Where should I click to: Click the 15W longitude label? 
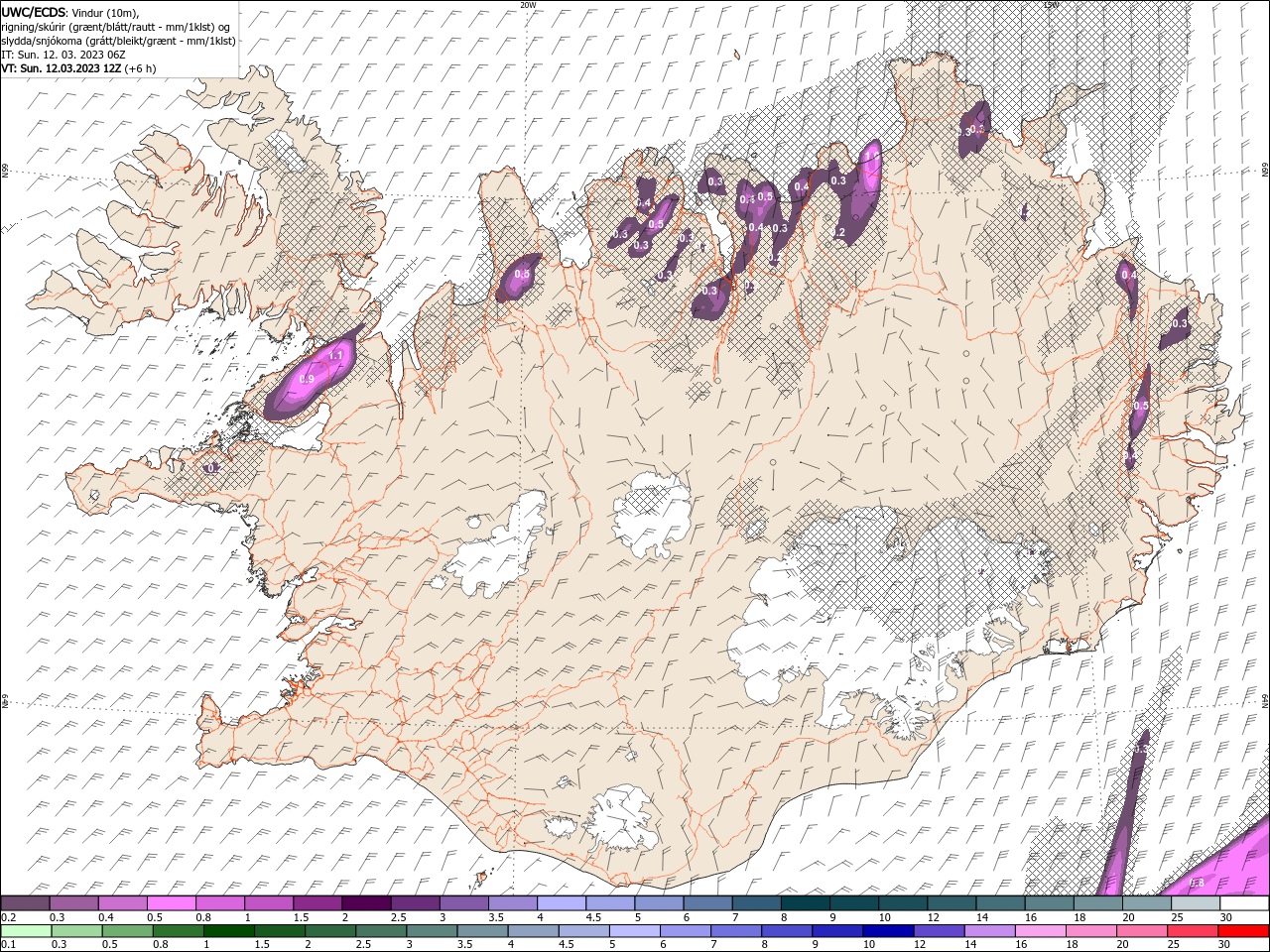click(1051, 5)
